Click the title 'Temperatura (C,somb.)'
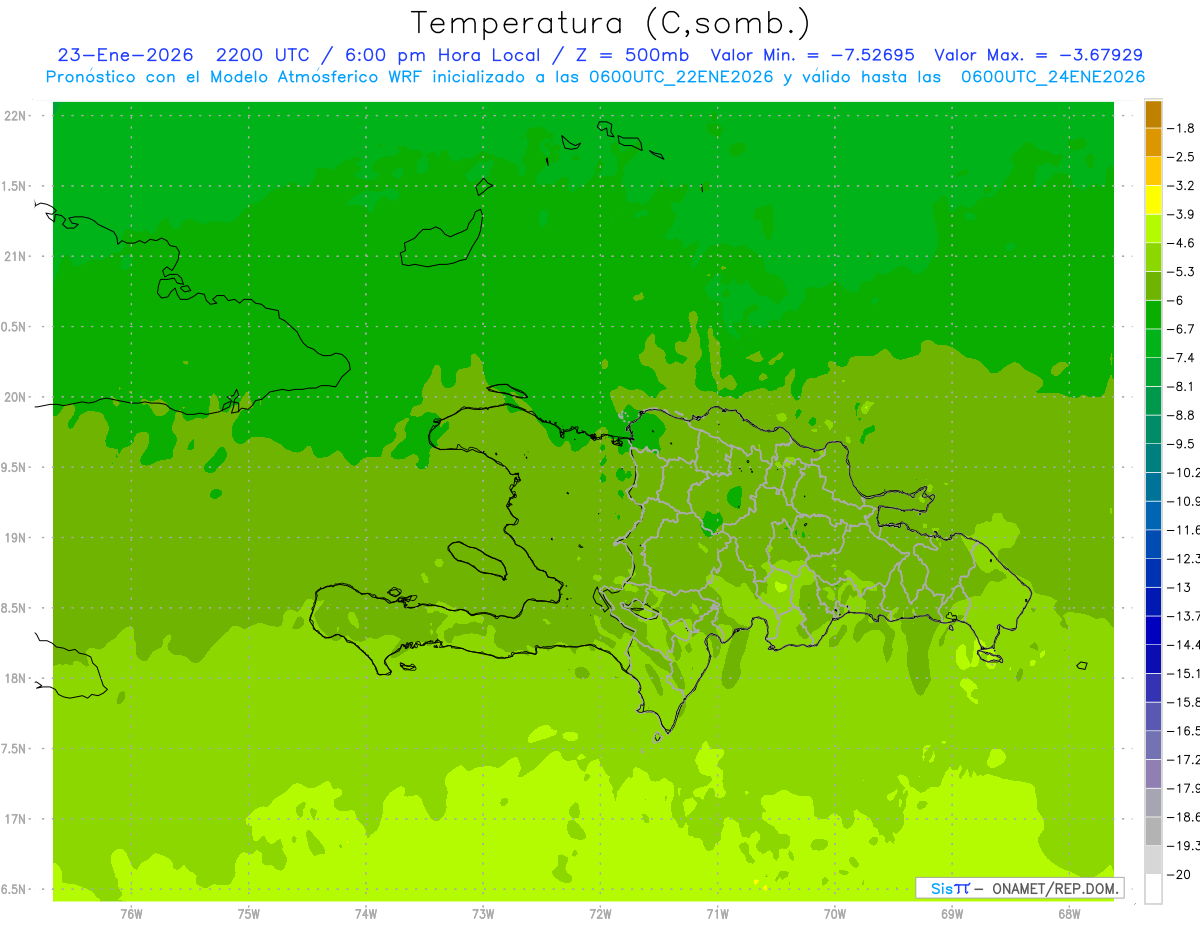This screenshot has height=927, width=1200. tap(611, 23)
